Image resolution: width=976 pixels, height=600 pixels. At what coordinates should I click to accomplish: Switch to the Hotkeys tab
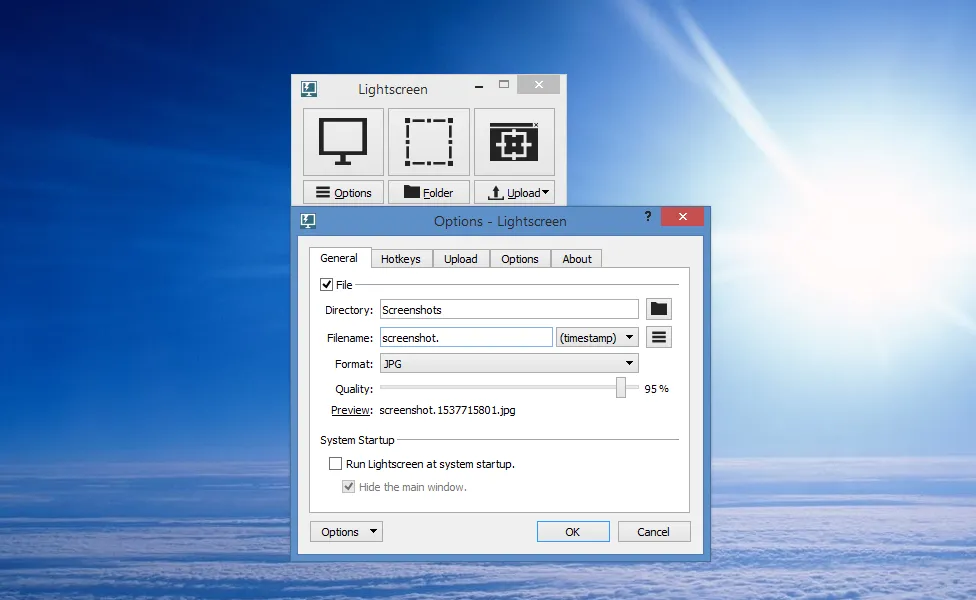[401, 259]
